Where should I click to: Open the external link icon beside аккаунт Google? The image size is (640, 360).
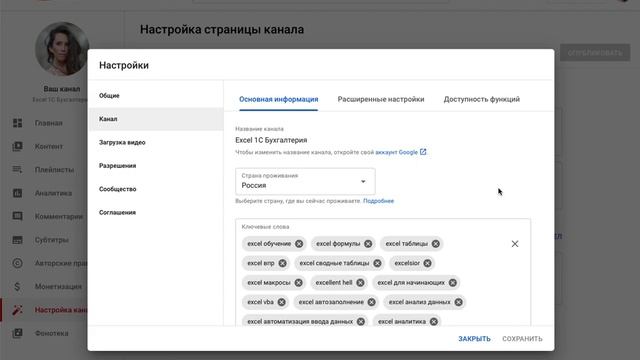(x=423, y=152)
